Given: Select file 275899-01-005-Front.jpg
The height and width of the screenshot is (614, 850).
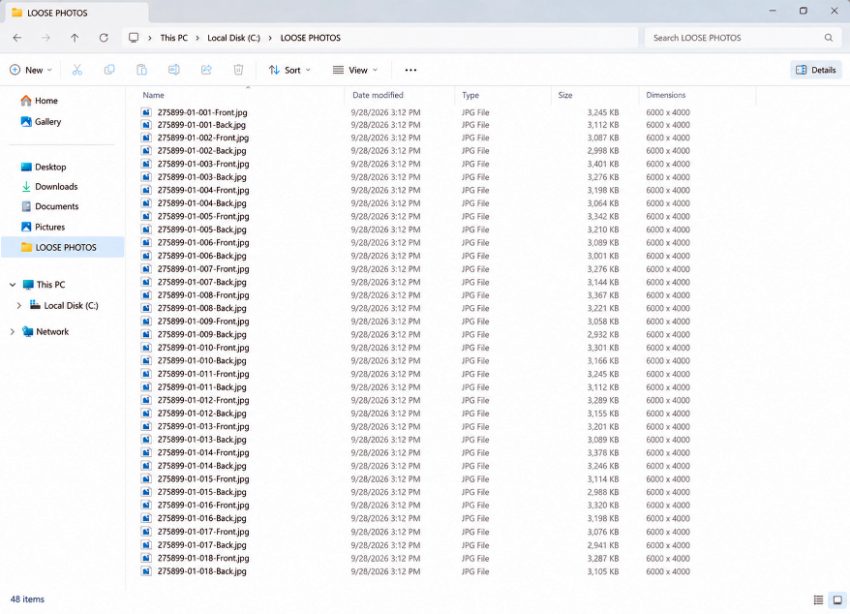Looking at the screenshot, I should point(203,216).
